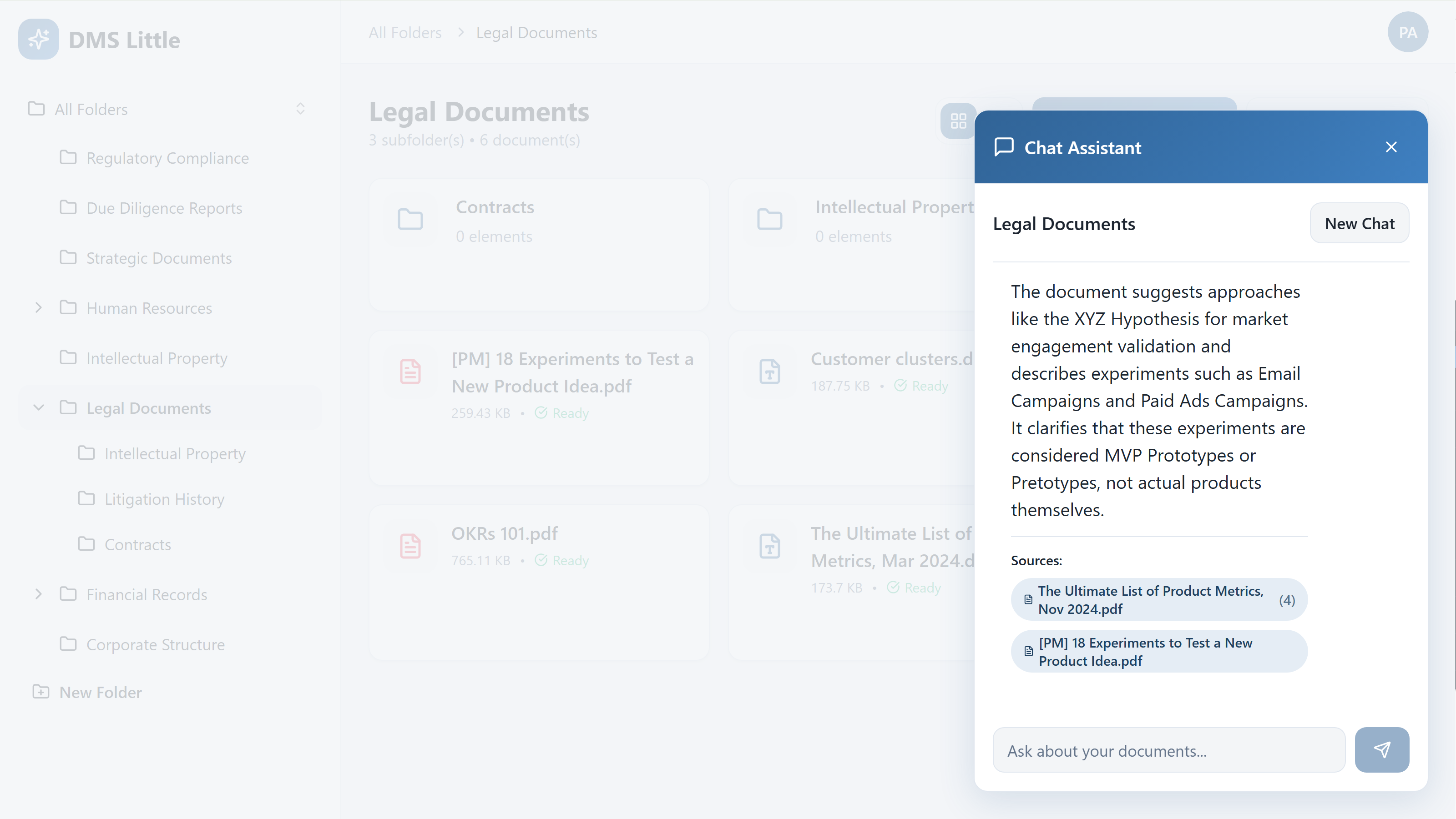Click the grid view icon
This screenshot has width=1456, height=819.
[x=958, y=121]
